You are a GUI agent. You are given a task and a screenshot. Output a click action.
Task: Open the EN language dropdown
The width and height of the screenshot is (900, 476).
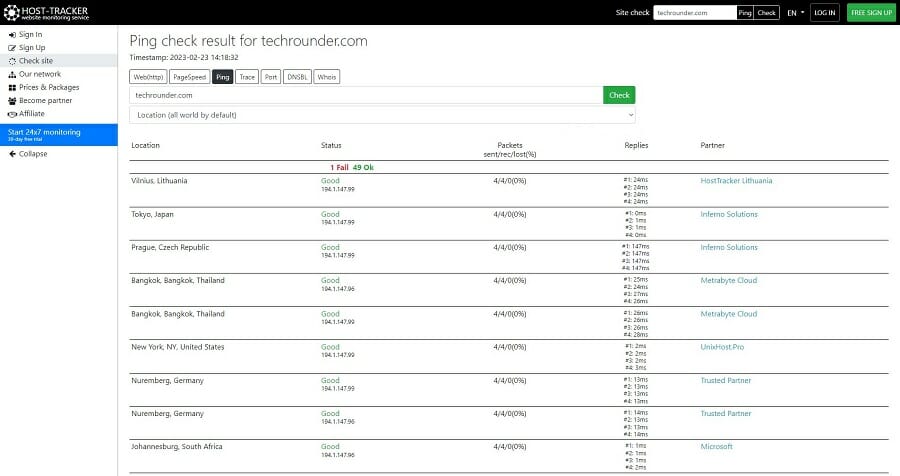coord(796,13)
